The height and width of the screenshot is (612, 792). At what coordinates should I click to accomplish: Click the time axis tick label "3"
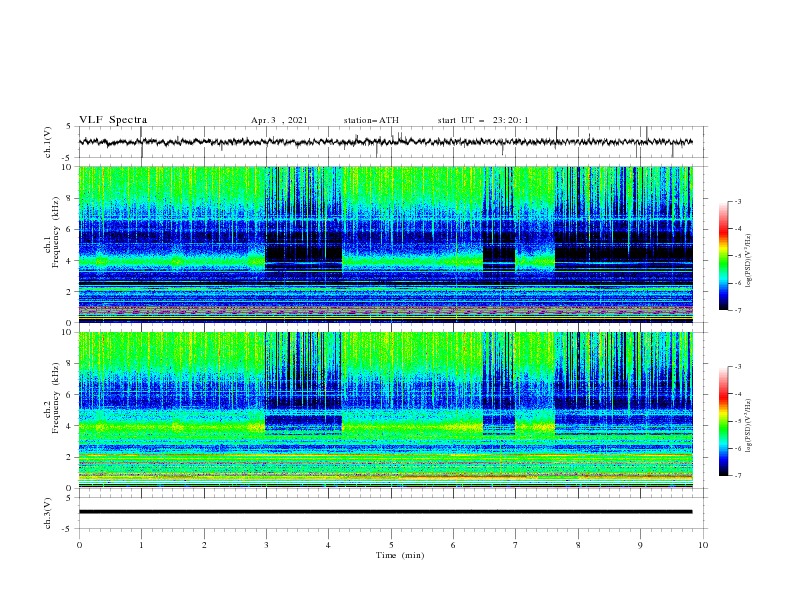click(267, 545)
